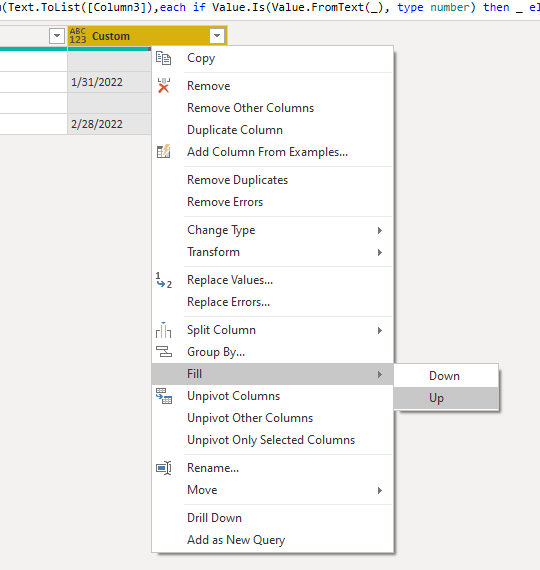Viewport: 540px width, 570px height.
Task: Expand the Change Type submenu arrow
Action: 380,230
